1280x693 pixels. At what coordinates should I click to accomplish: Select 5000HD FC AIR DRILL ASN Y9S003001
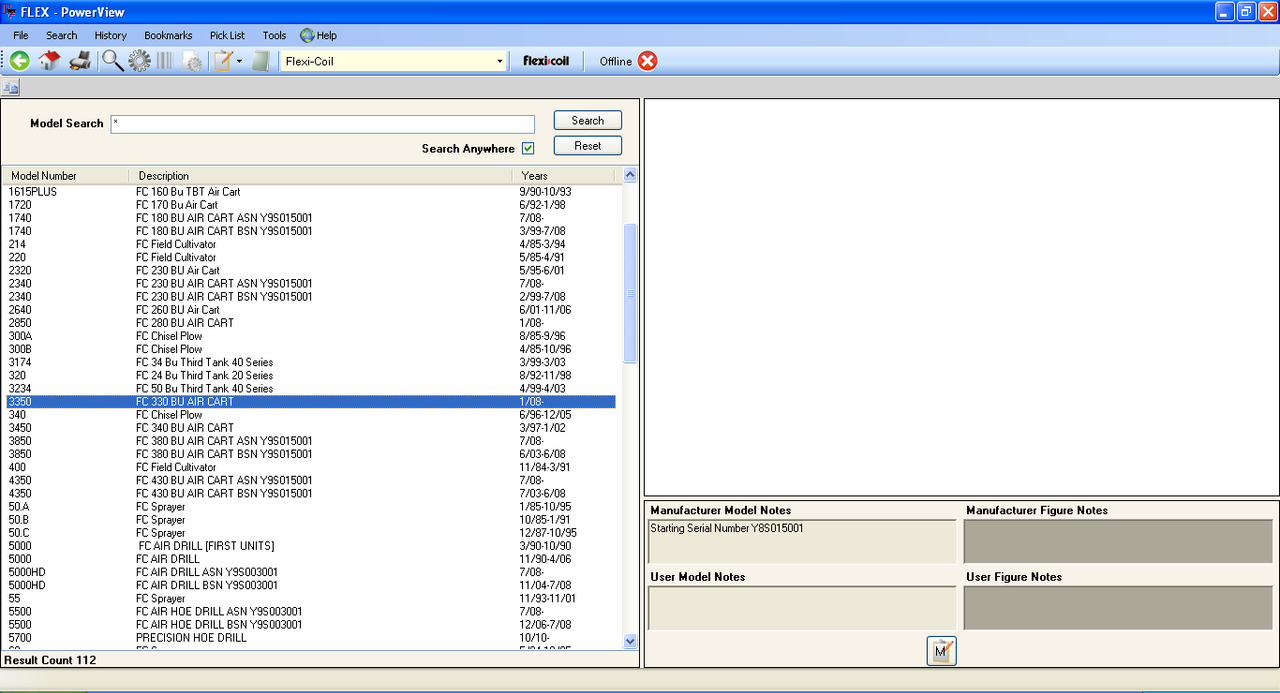coord(309,572)
